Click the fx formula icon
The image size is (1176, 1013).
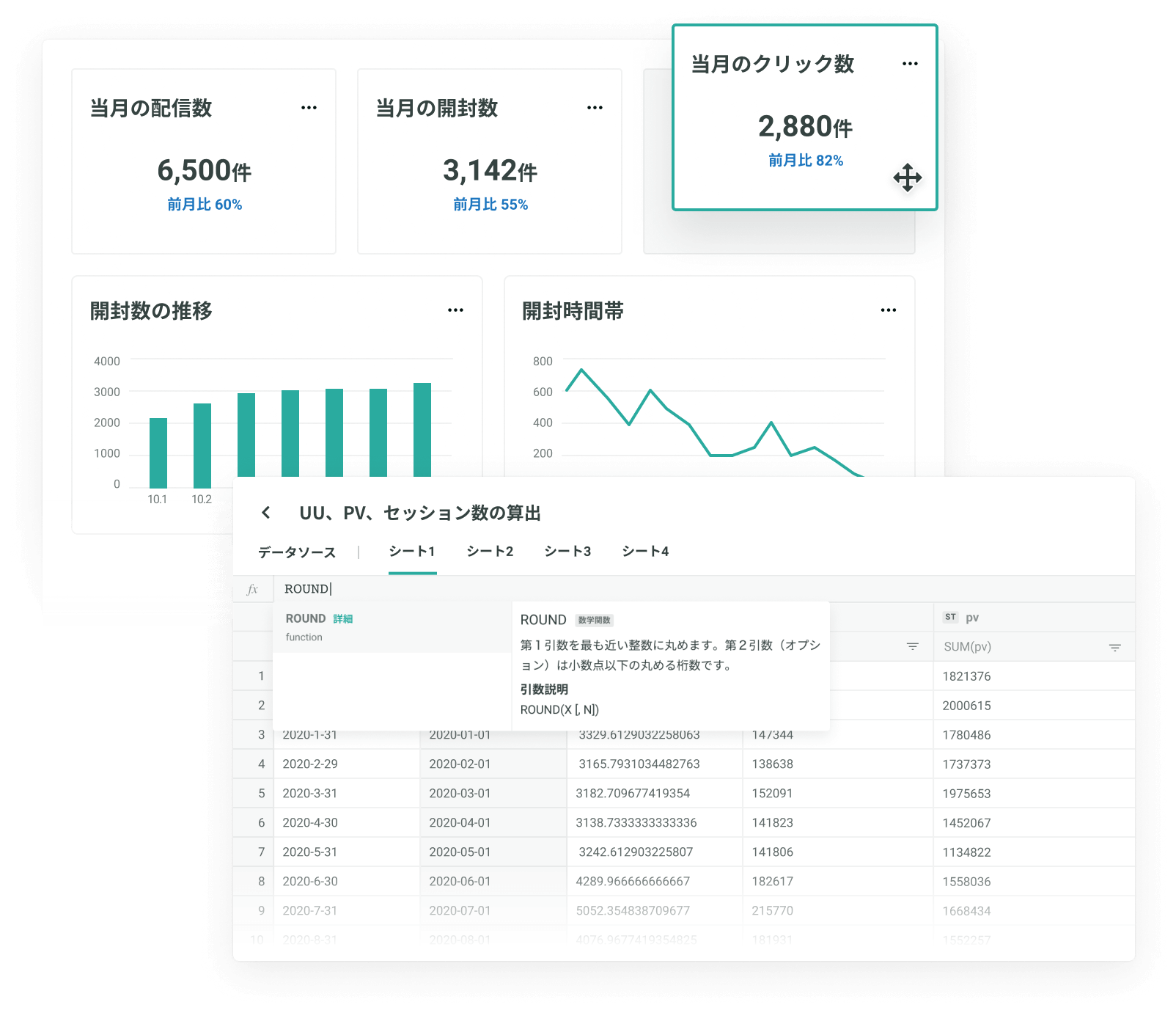tap(253, 589)
